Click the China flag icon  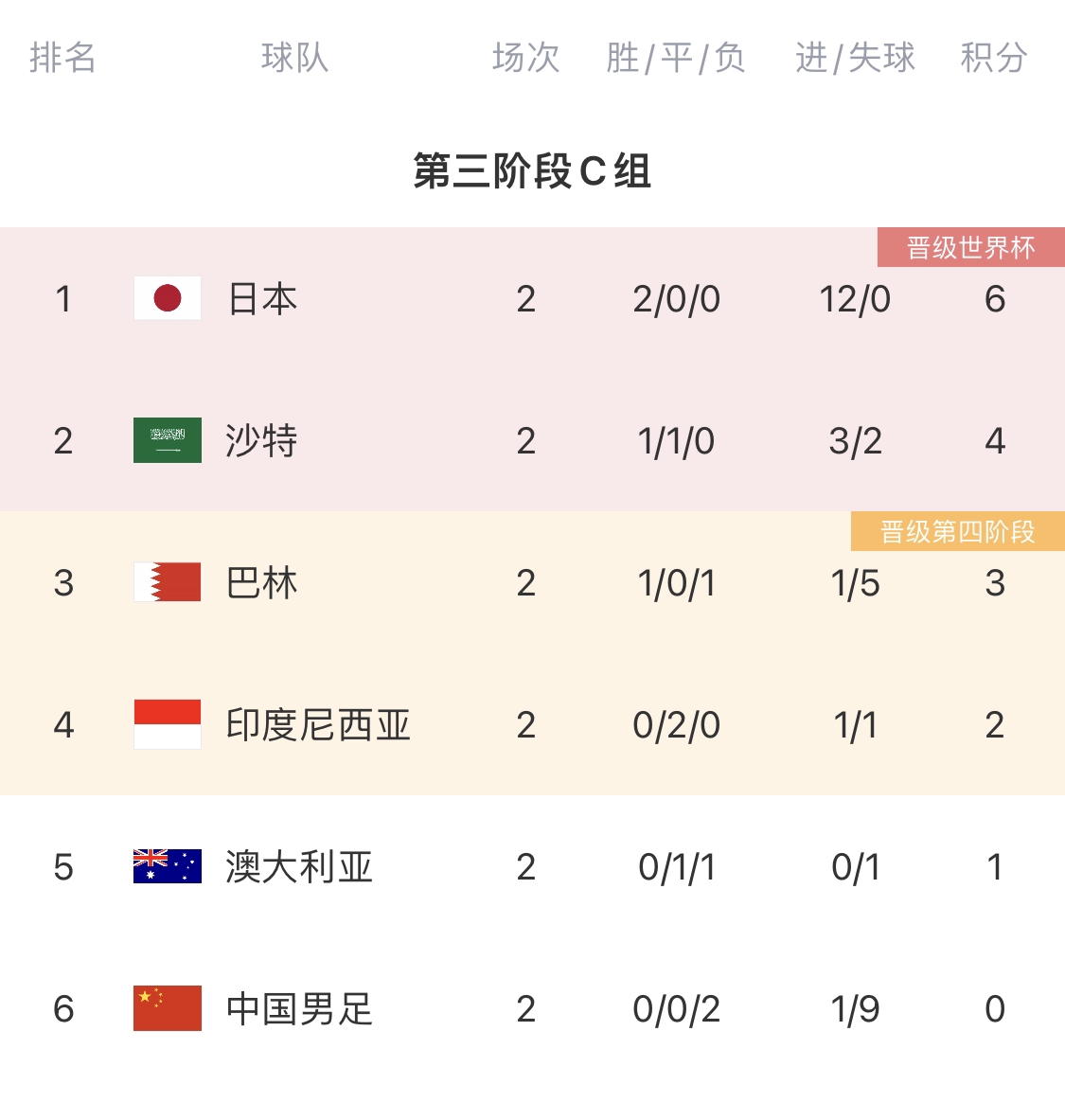pyautogui.click(x=168, y=1008)
